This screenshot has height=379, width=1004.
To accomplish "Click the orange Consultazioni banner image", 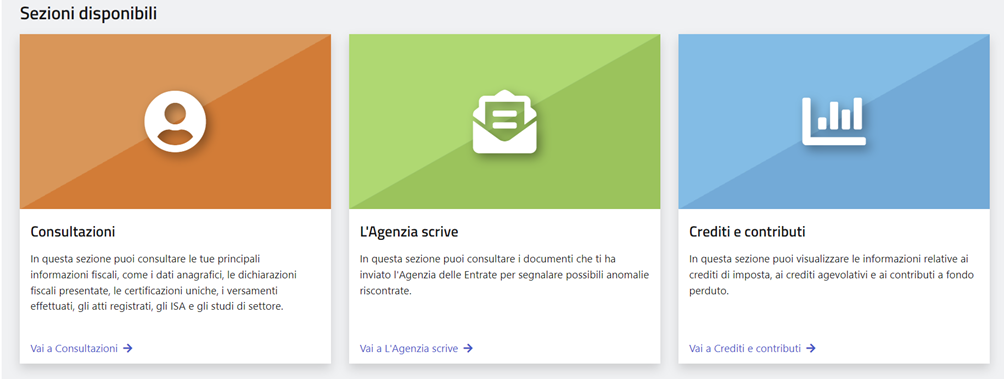I will coord(175,121).
